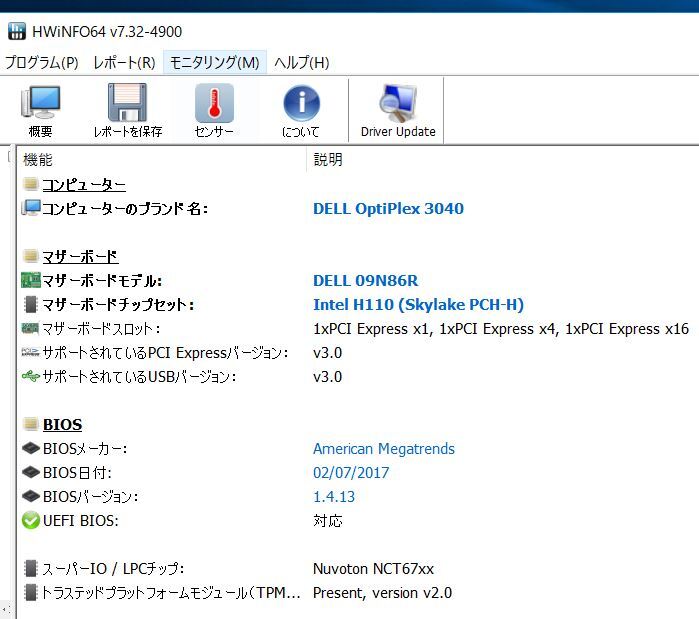Click folder icon next to BIOS heading
The image size is (699, 619).
(x=31, y=424)
